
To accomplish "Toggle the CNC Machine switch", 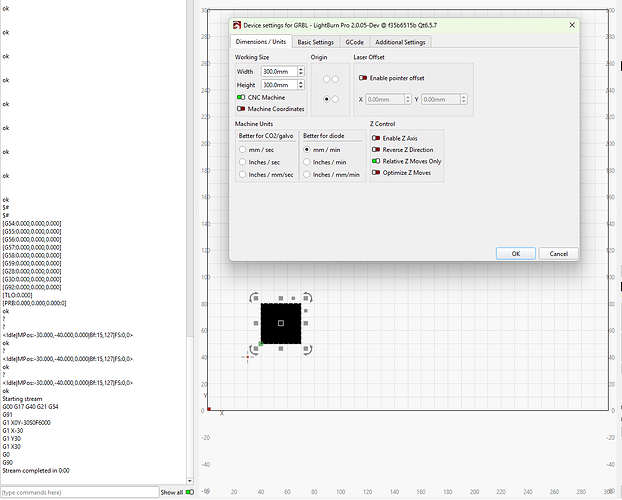I will (x=241, y=97).
